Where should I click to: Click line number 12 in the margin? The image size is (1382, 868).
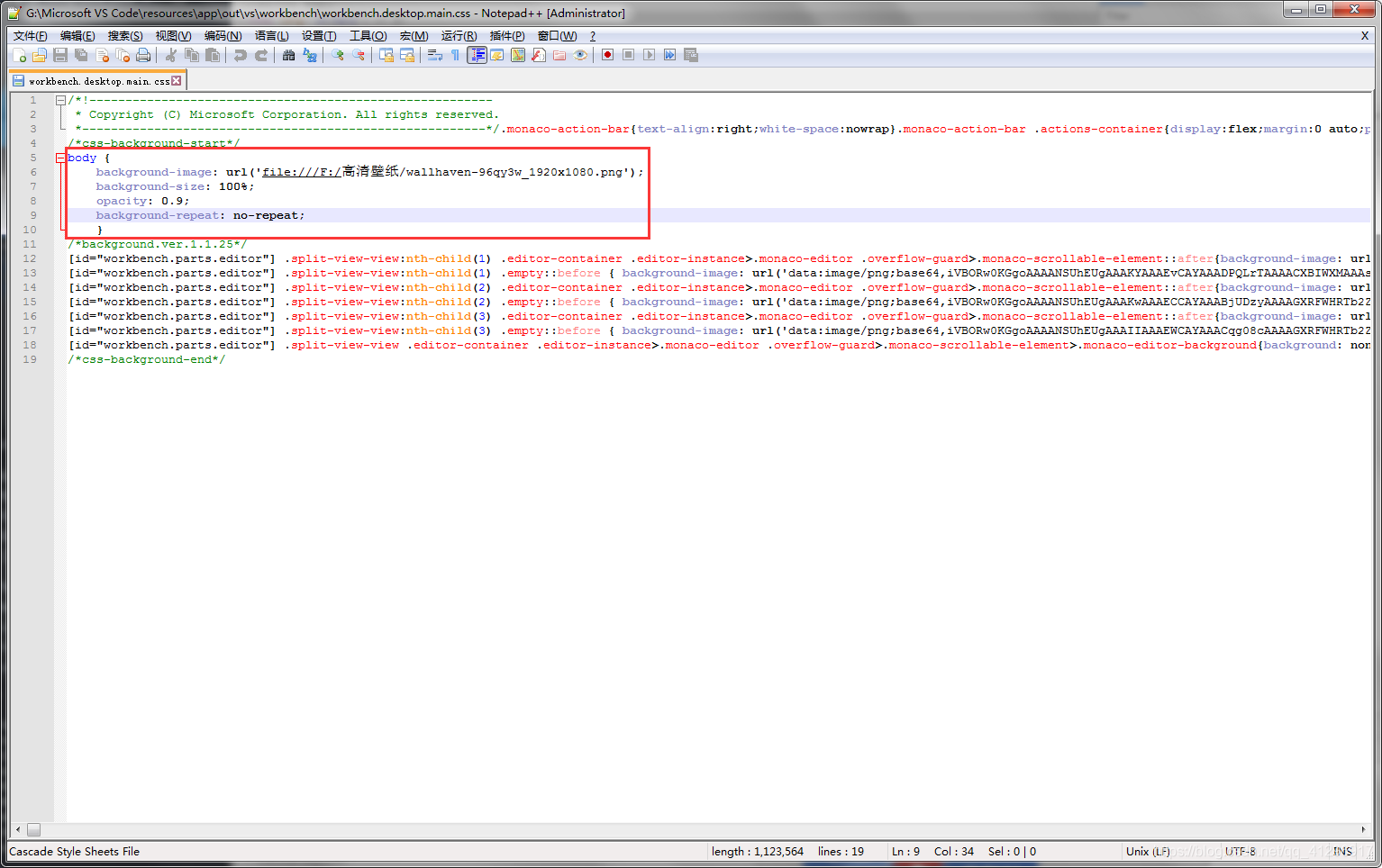click(x=30, y=258)
